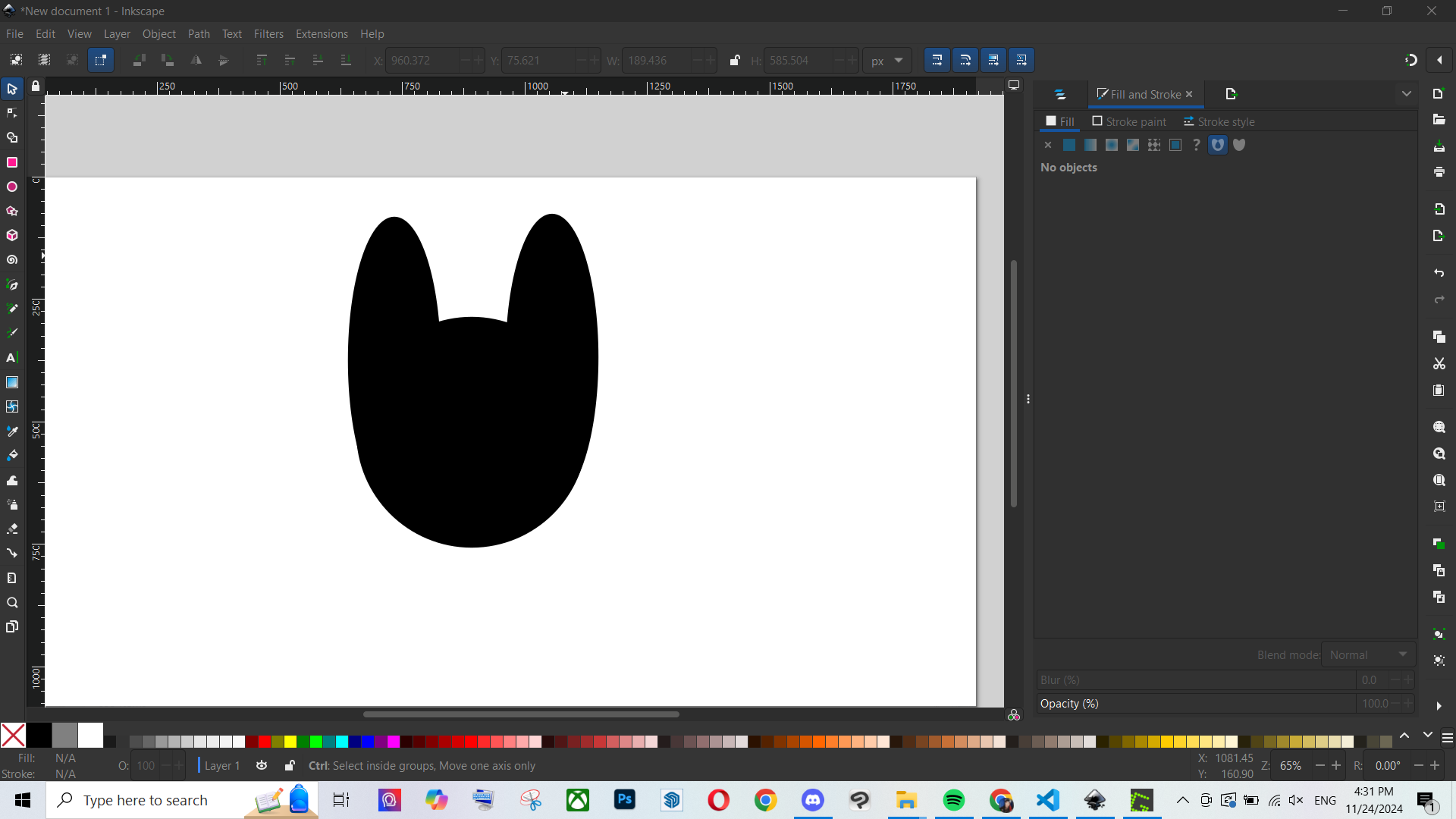
Task: Toggle move patterns with objects
Action: click(x=1021, y=60)
